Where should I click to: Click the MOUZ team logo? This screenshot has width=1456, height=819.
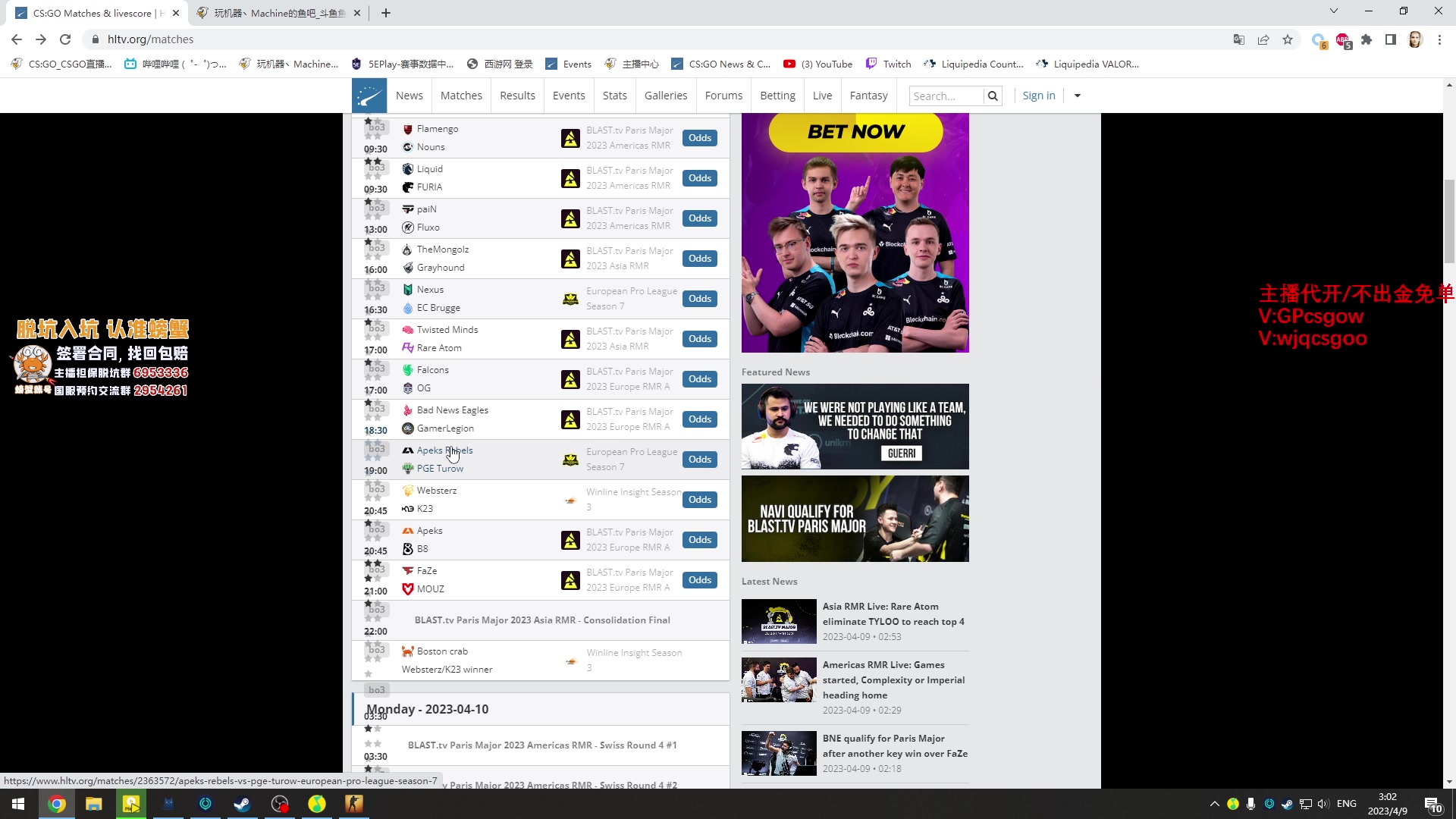(x=408, y=589)
